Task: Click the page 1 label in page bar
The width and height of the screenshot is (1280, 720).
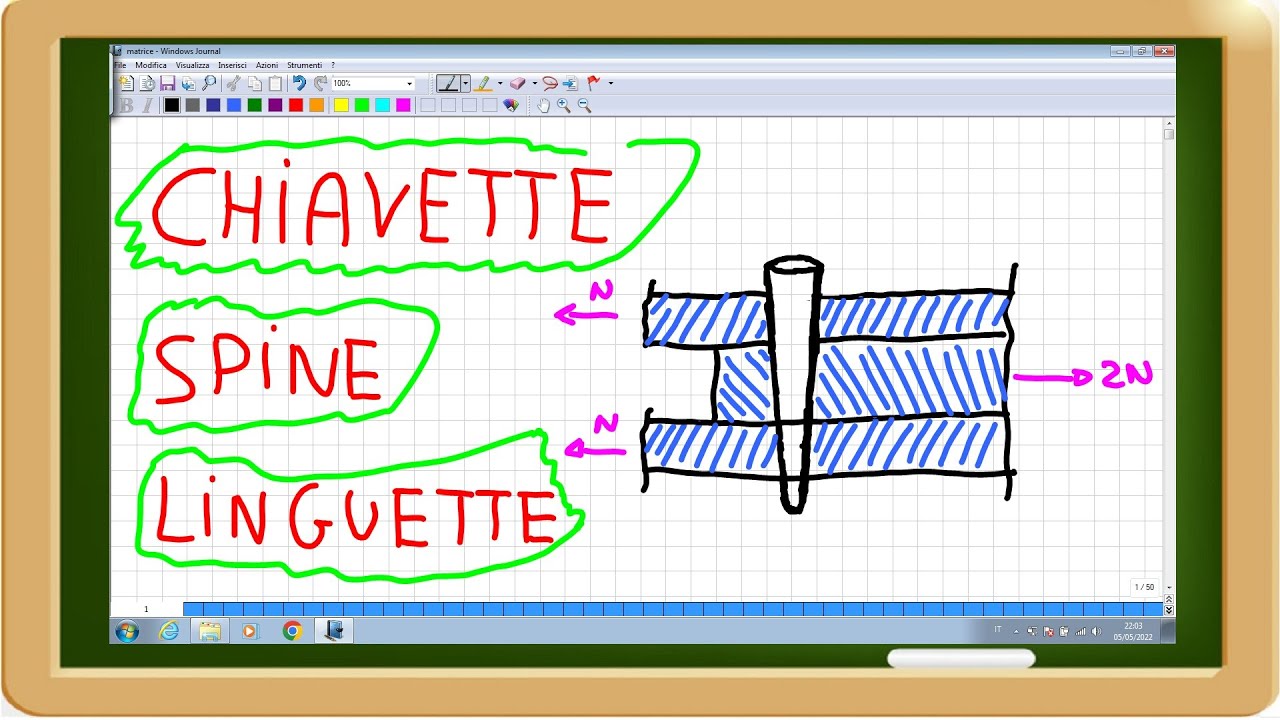Action: click(x=146, y=609)
